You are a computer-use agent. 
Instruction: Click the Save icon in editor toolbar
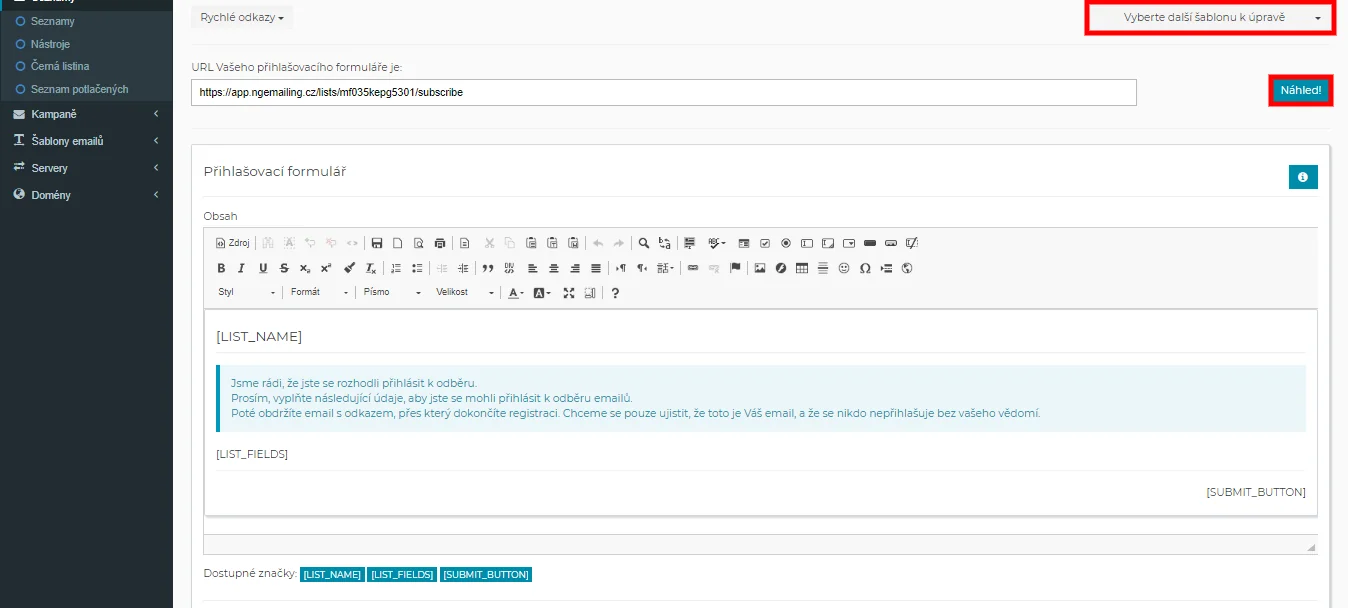pyautogui.click(x=377, y=243)
